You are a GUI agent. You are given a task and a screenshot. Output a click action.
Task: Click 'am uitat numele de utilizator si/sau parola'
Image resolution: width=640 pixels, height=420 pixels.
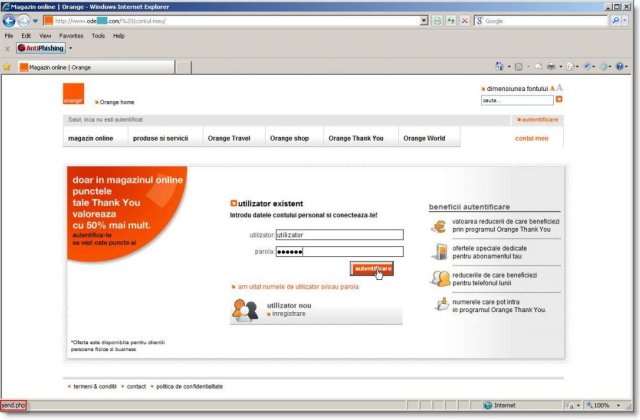(298, 287)
